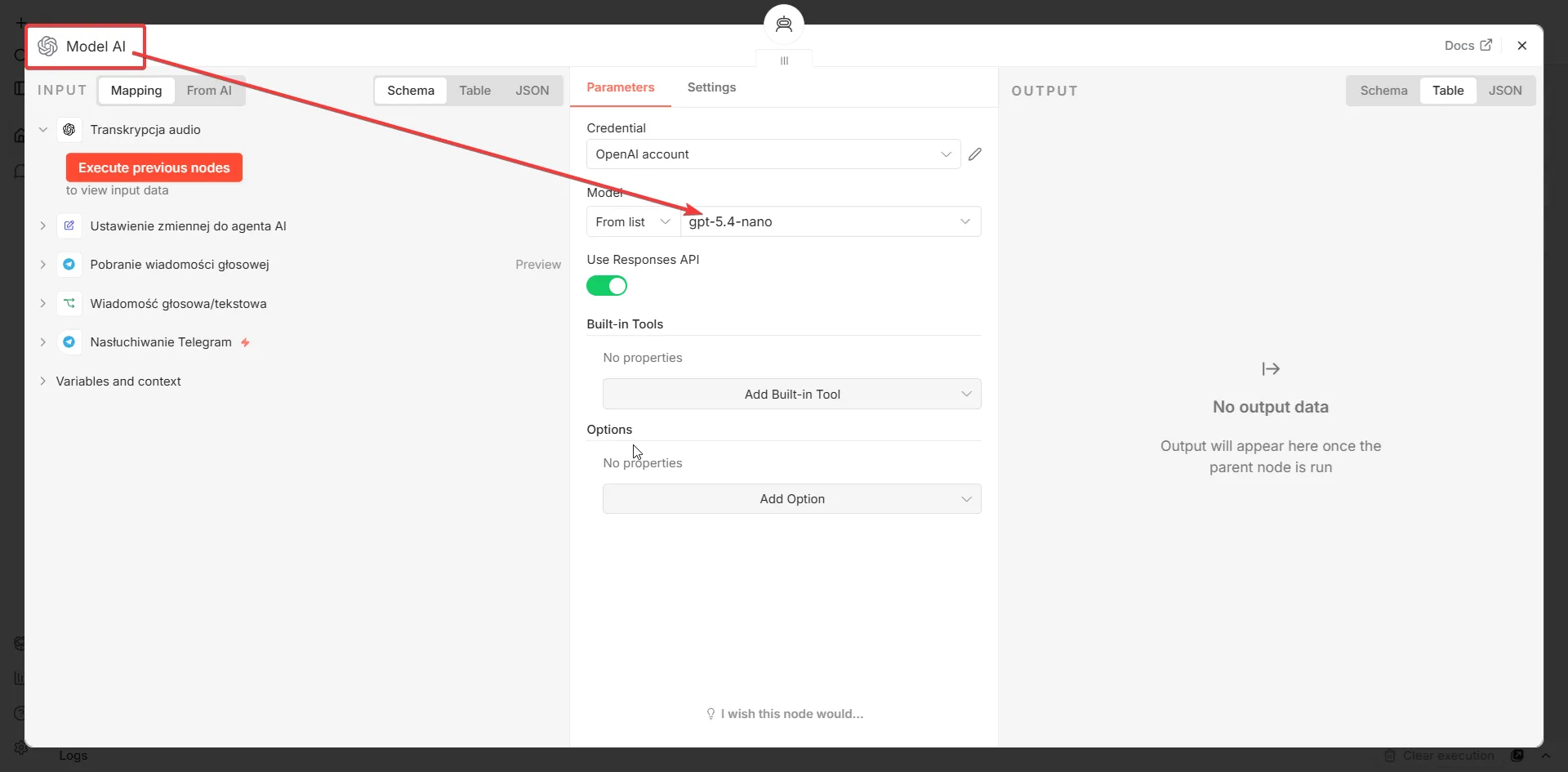Switch to the Settings tab

click(711, 87)
